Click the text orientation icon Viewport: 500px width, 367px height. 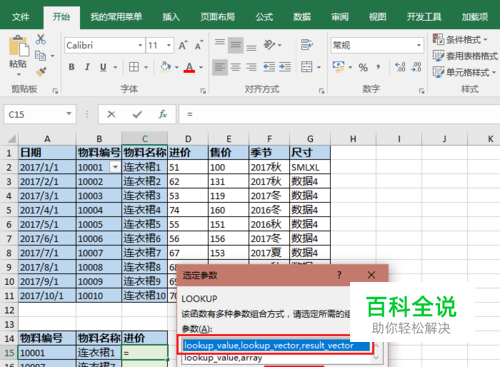pyautogui.click(x=269, y=44)
